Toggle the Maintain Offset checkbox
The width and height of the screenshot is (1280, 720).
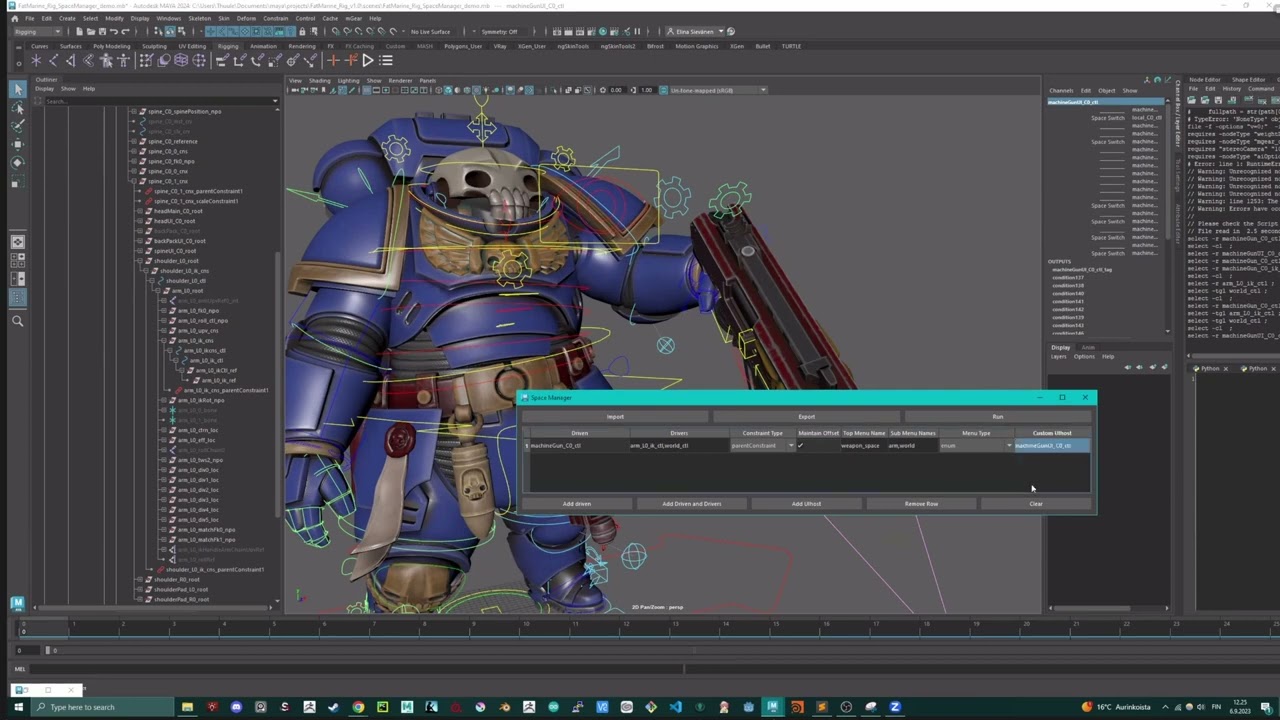point(800,446)
